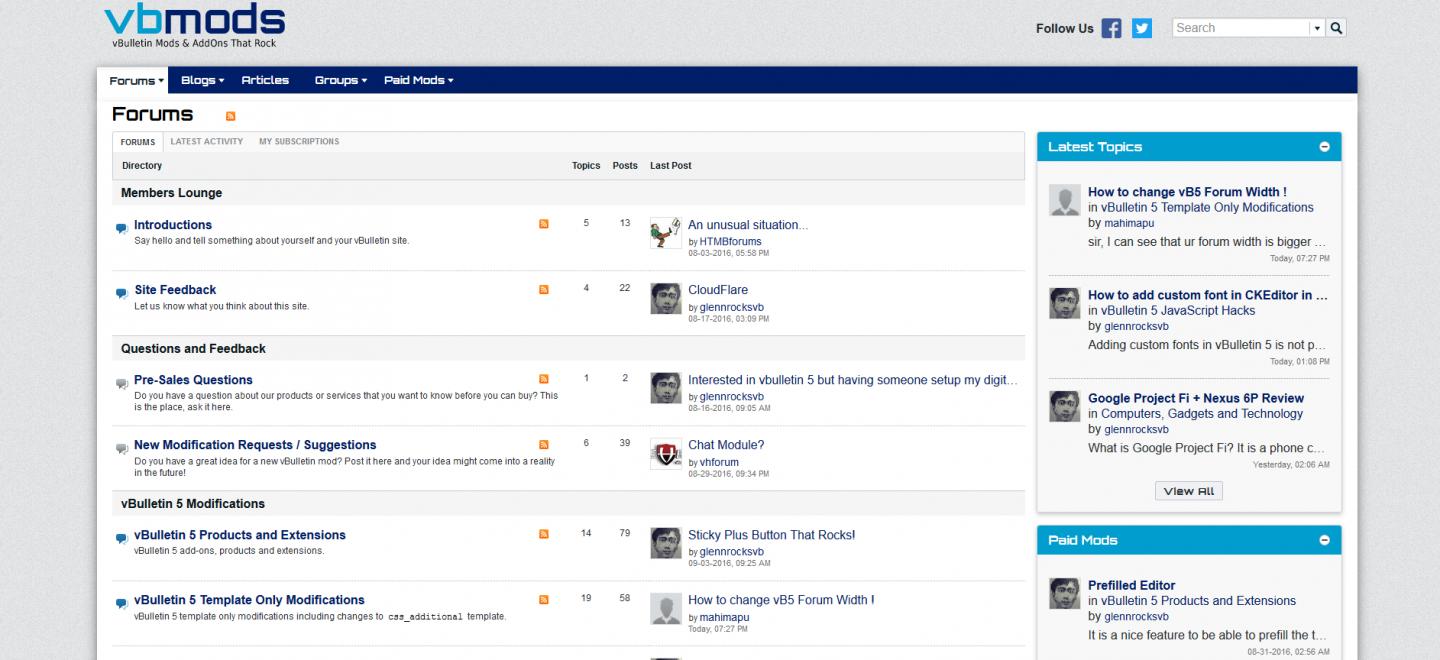Viewport: 1440px width, 660px height.
Task: Open RSS feed for Introductions forum
Action: [544, 224]
